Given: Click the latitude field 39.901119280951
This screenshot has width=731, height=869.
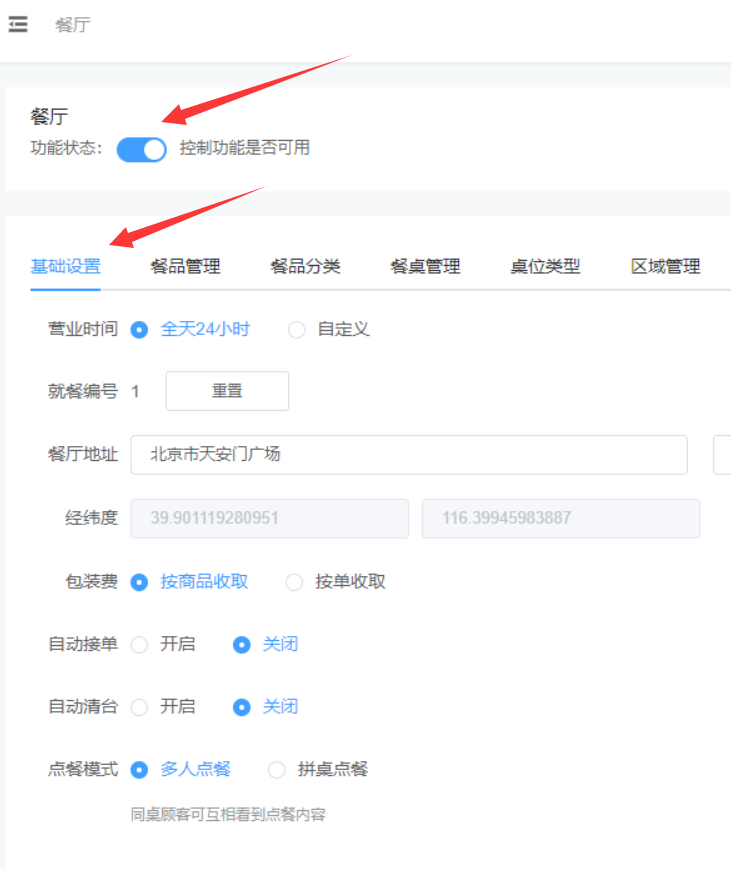Looking at the screenshot, I should coord(270,518).
